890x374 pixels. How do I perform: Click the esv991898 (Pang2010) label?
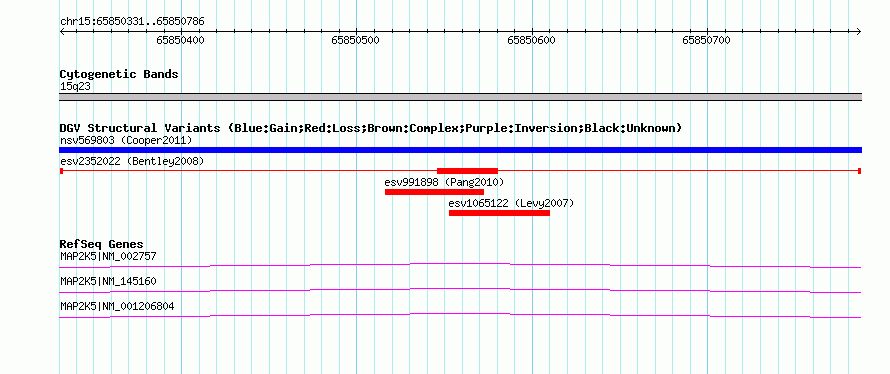444,182
